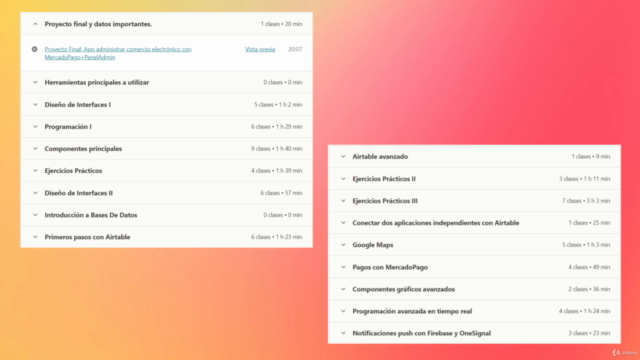The height and width of the screenshot is (360, 640).
Task: Expand the Componentes gráficos avanzados chevron
Action: 343,289
